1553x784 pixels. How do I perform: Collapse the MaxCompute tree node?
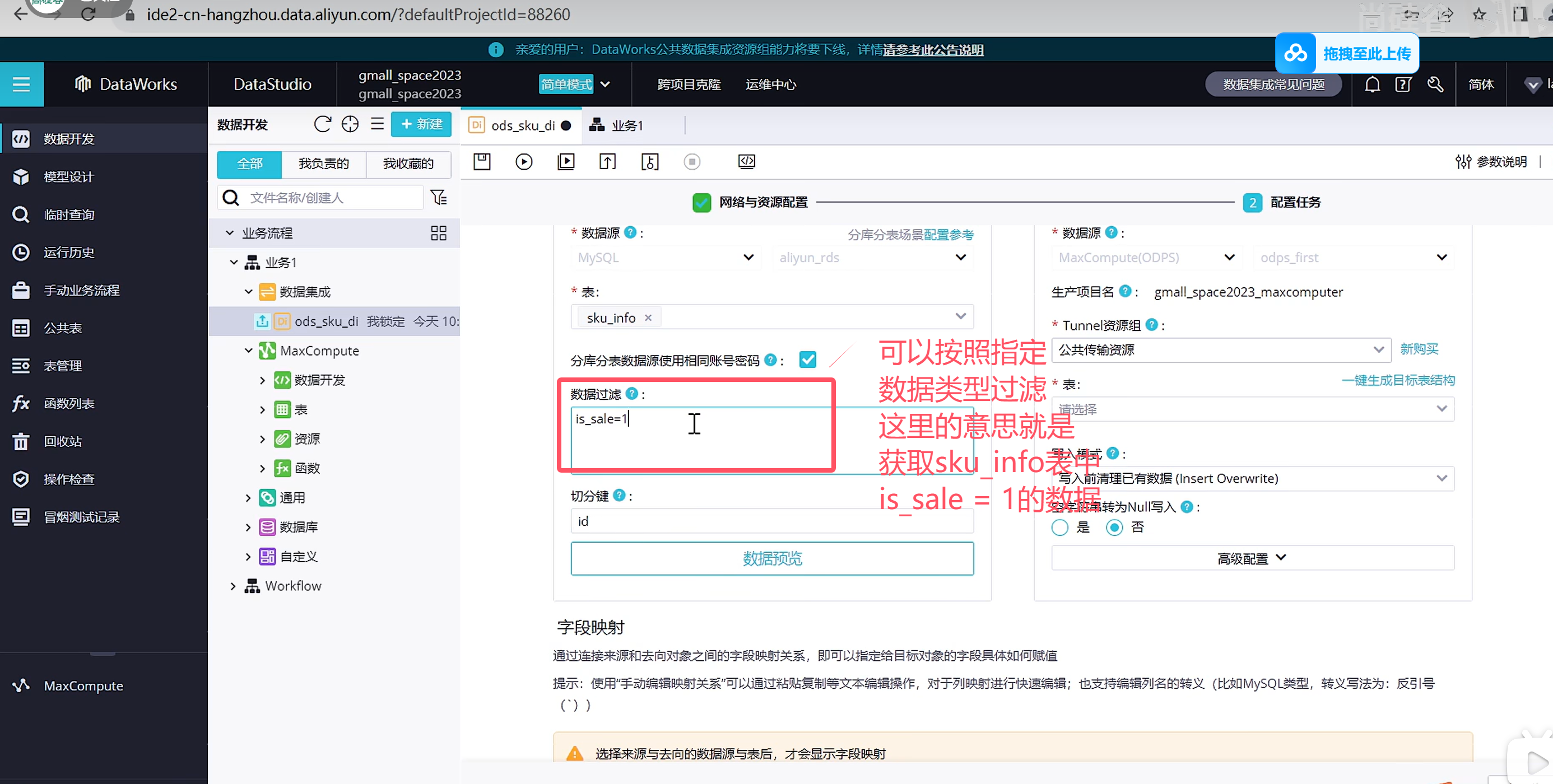click(248, 350)
